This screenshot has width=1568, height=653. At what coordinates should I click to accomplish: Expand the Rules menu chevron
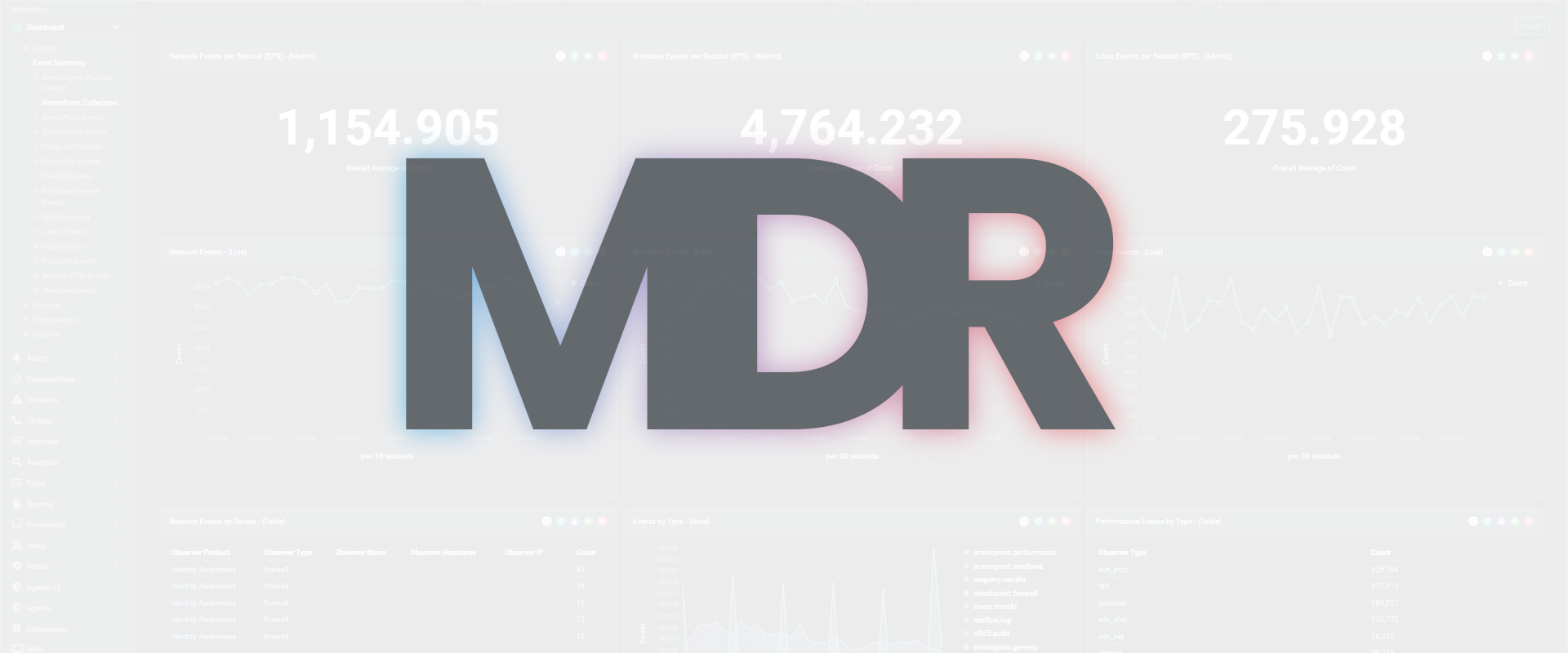pos(115,483)
